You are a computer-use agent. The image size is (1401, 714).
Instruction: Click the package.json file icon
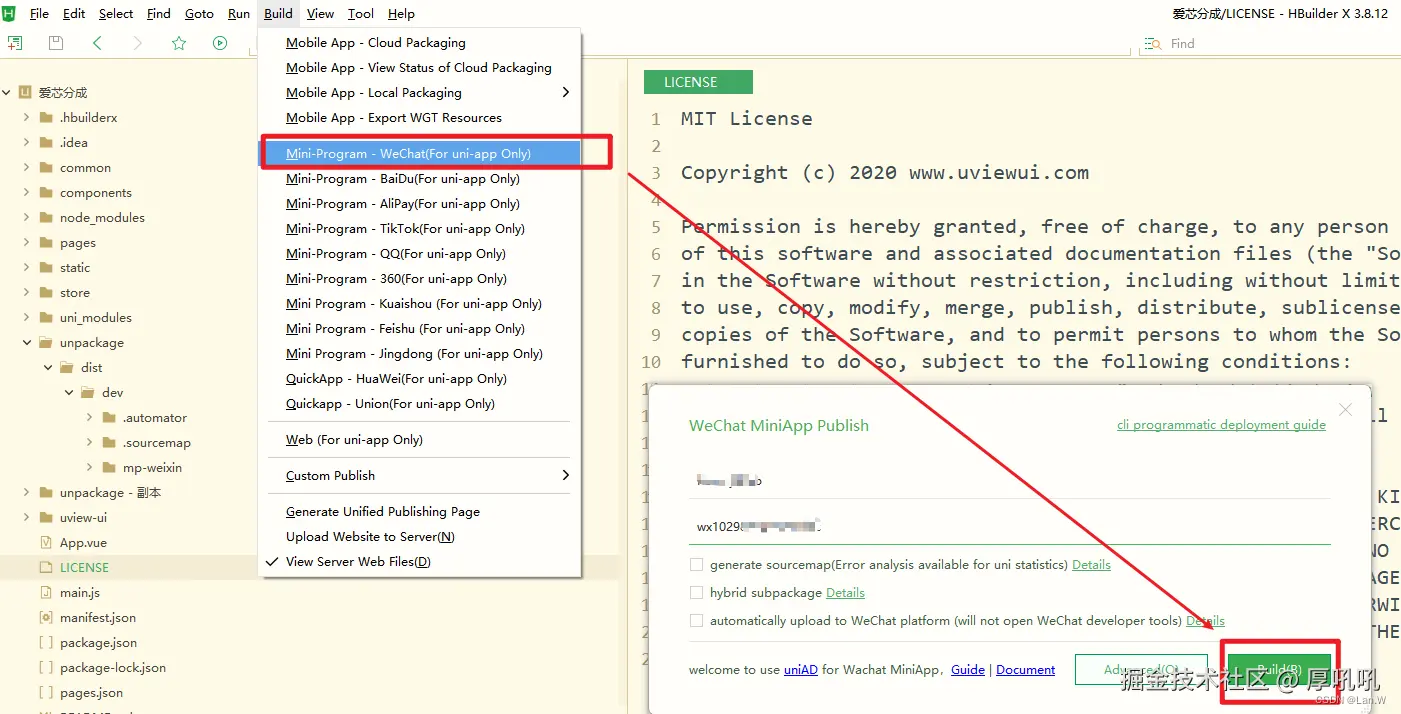pyautogui.click(x=46, y=642)
